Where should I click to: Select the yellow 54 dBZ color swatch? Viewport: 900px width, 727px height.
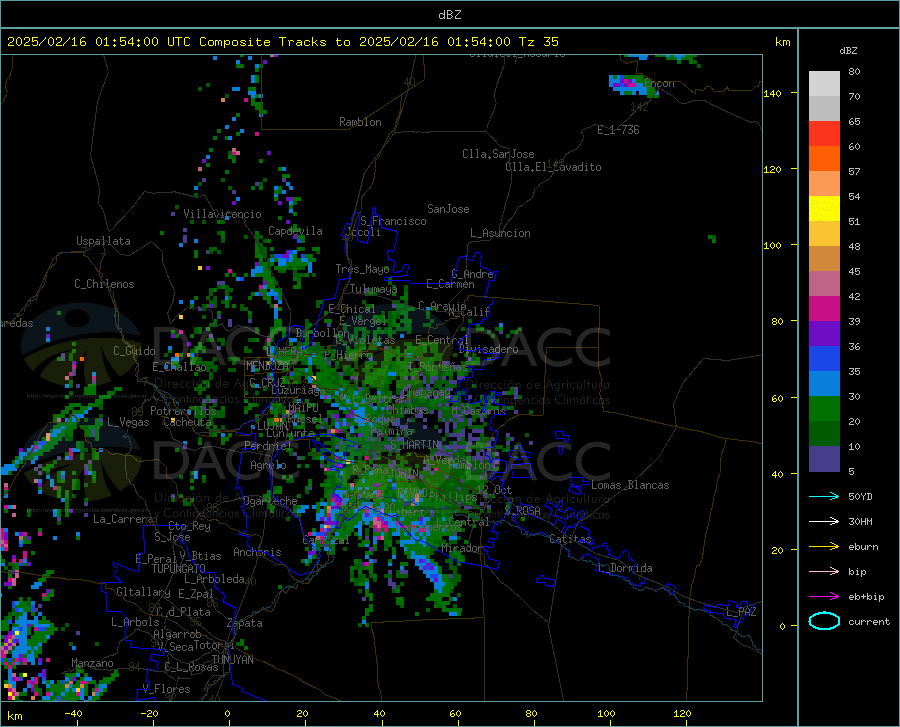(824, 209)
